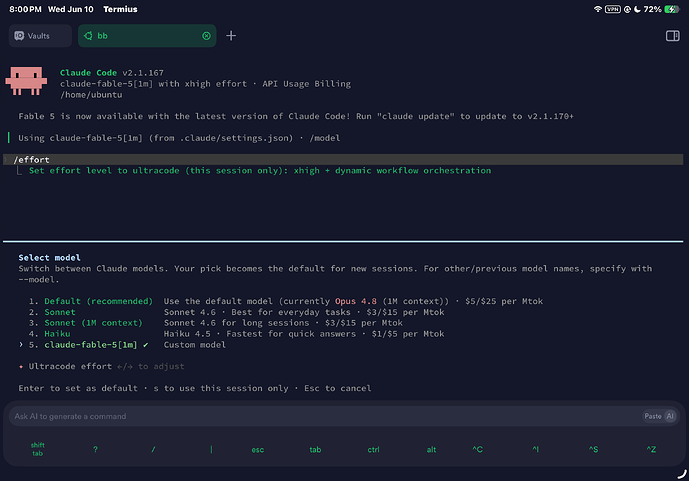The height and width of the screenshot is (481, 689).
Task: Tap the pipe key on keyboard bar
Action: 211,449
